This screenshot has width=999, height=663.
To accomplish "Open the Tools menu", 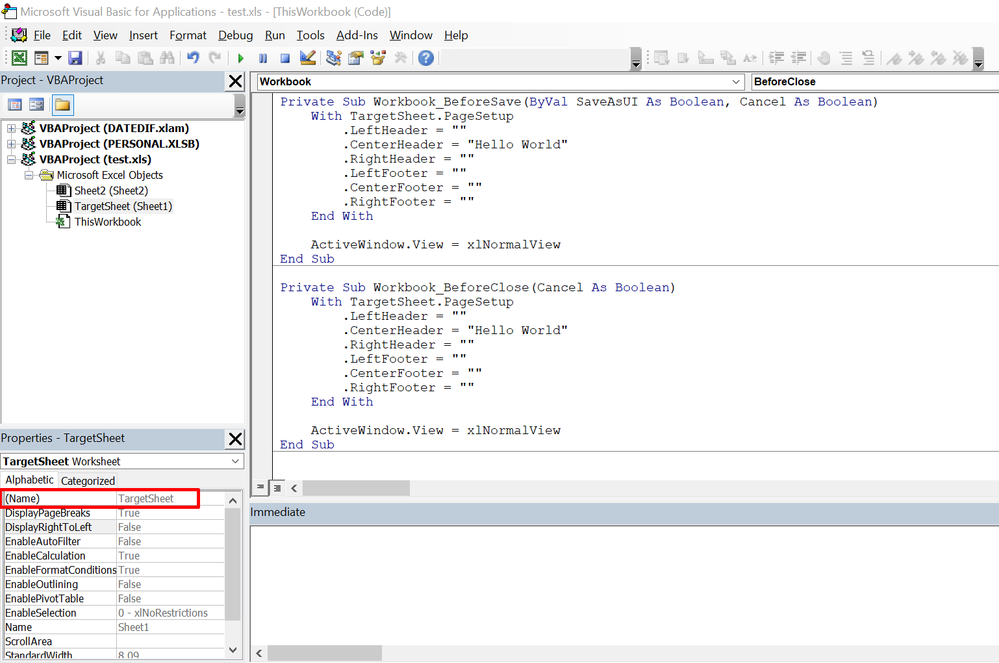I will (x=310, y=35).
